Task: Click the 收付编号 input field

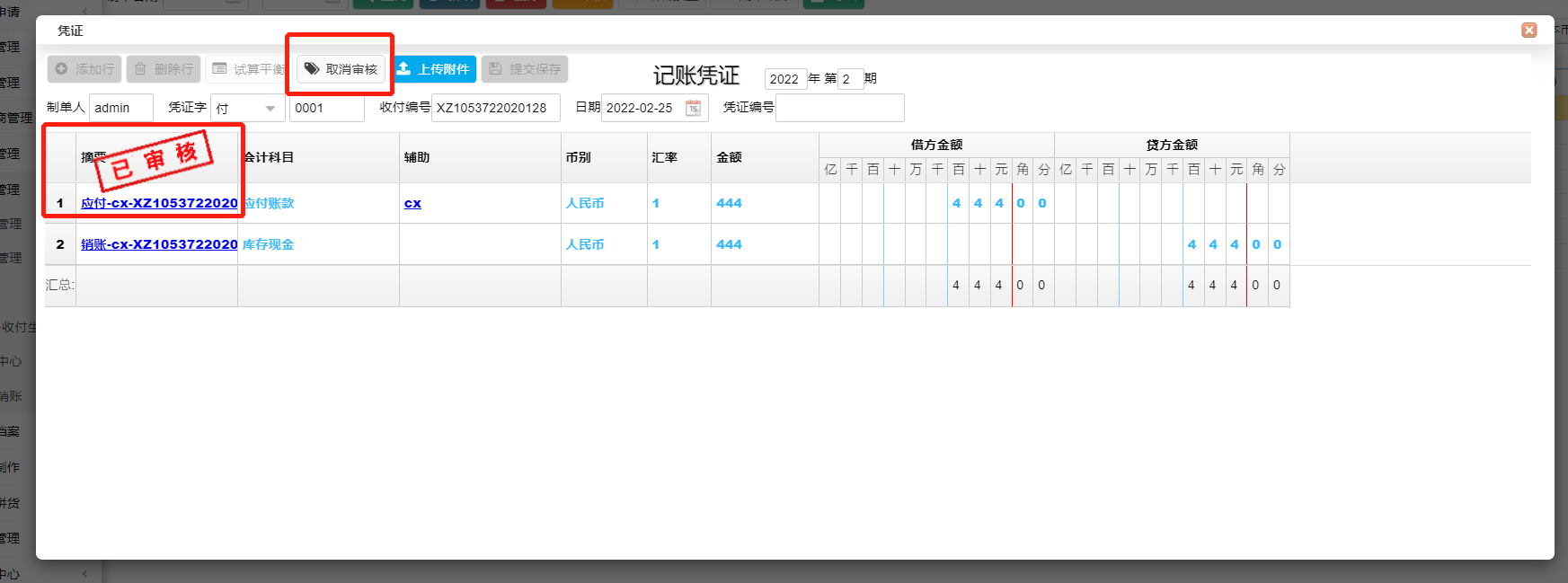Action: 495,108
